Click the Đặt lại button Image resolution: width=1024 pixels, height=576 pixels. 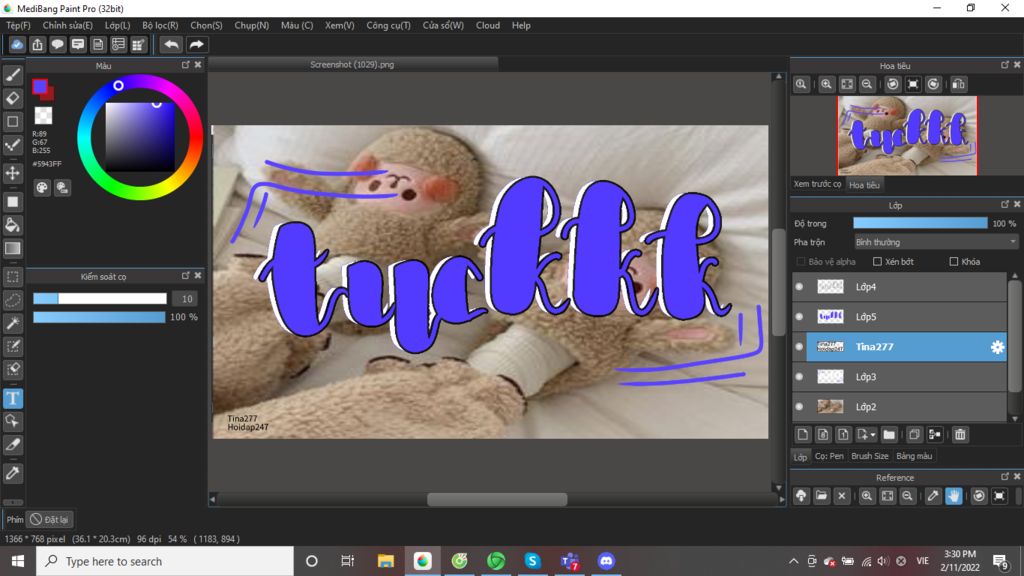pos(50,520)
